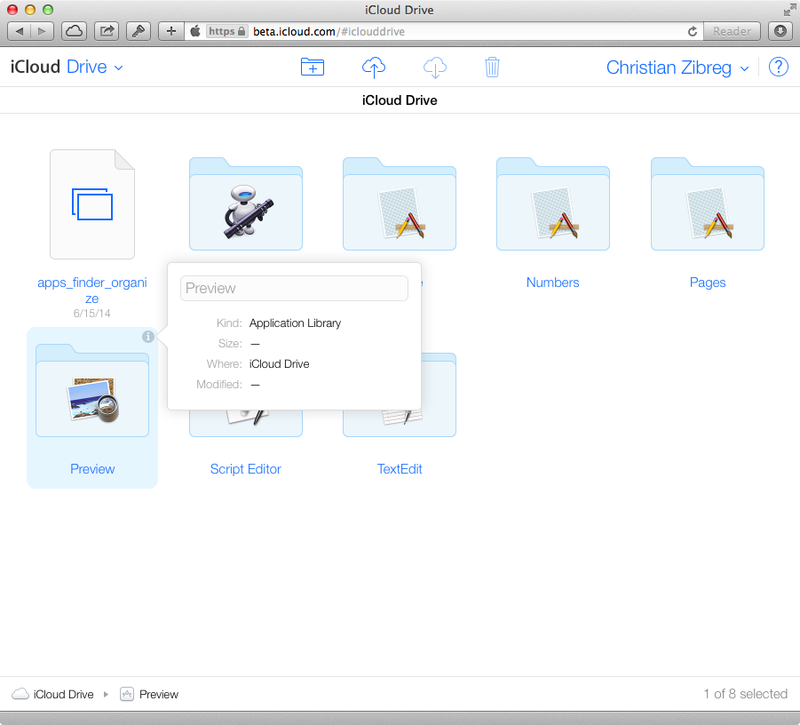Click the Reader button

coord(732,31)
